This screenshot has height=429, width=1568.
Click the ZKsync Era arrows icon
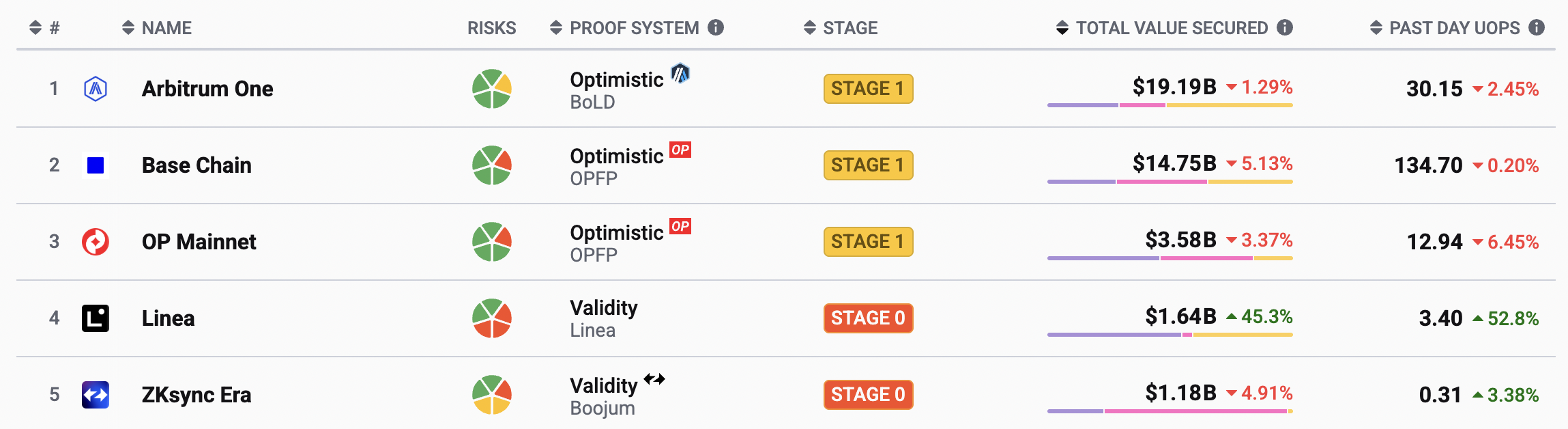point(96,395)
